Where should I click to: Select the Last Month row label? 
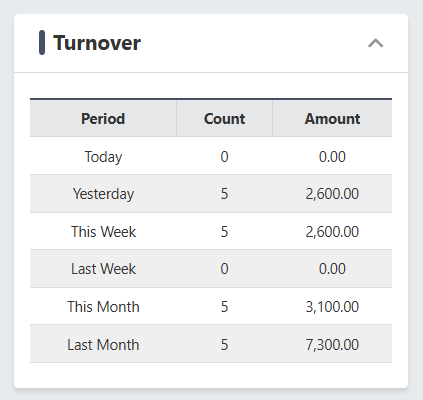pyautogui.click(x=103, y=345)
